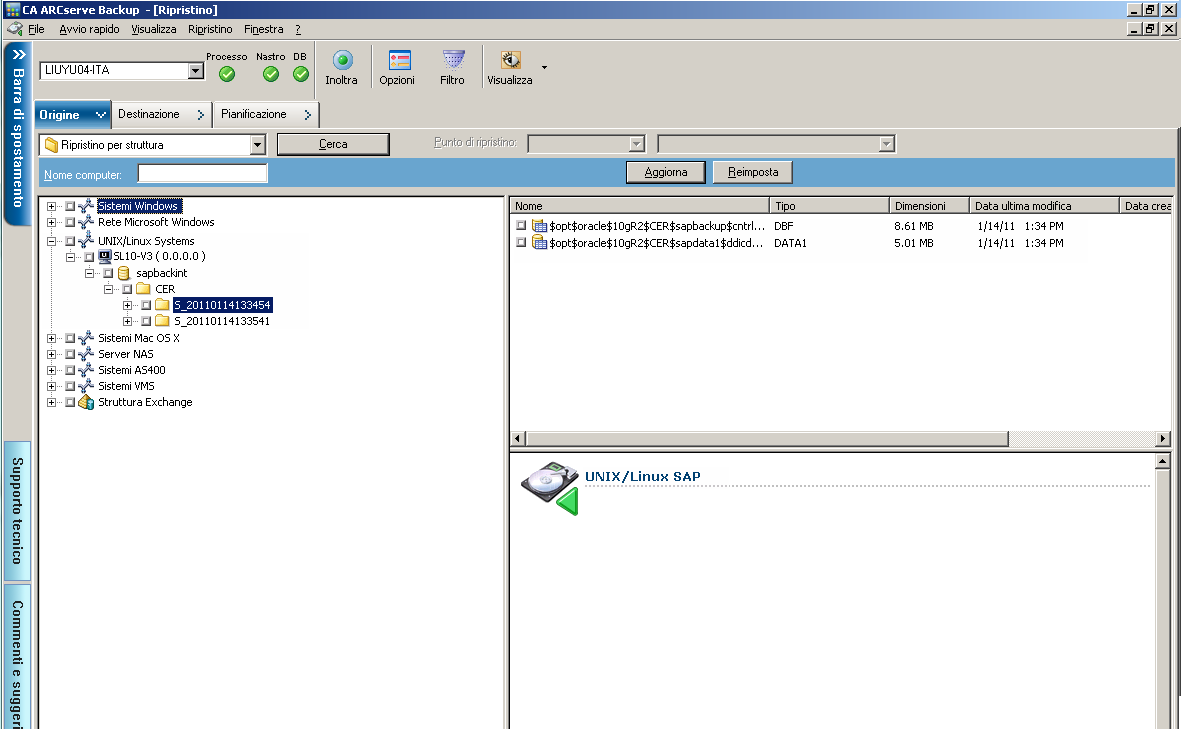The image size is (1181, 729).
Task: Expand the Sistemi Windows tree node
Action: tap(51, 206)
